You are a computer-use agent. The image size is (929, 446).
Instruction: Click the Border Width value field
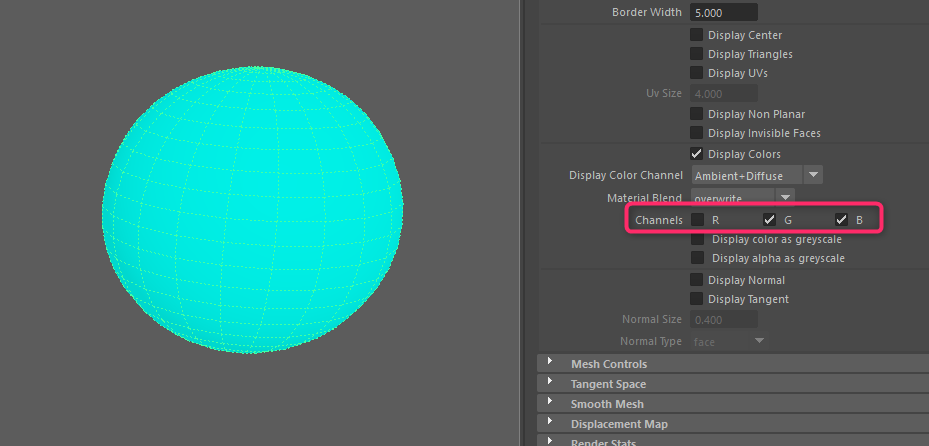coord(723,13)
